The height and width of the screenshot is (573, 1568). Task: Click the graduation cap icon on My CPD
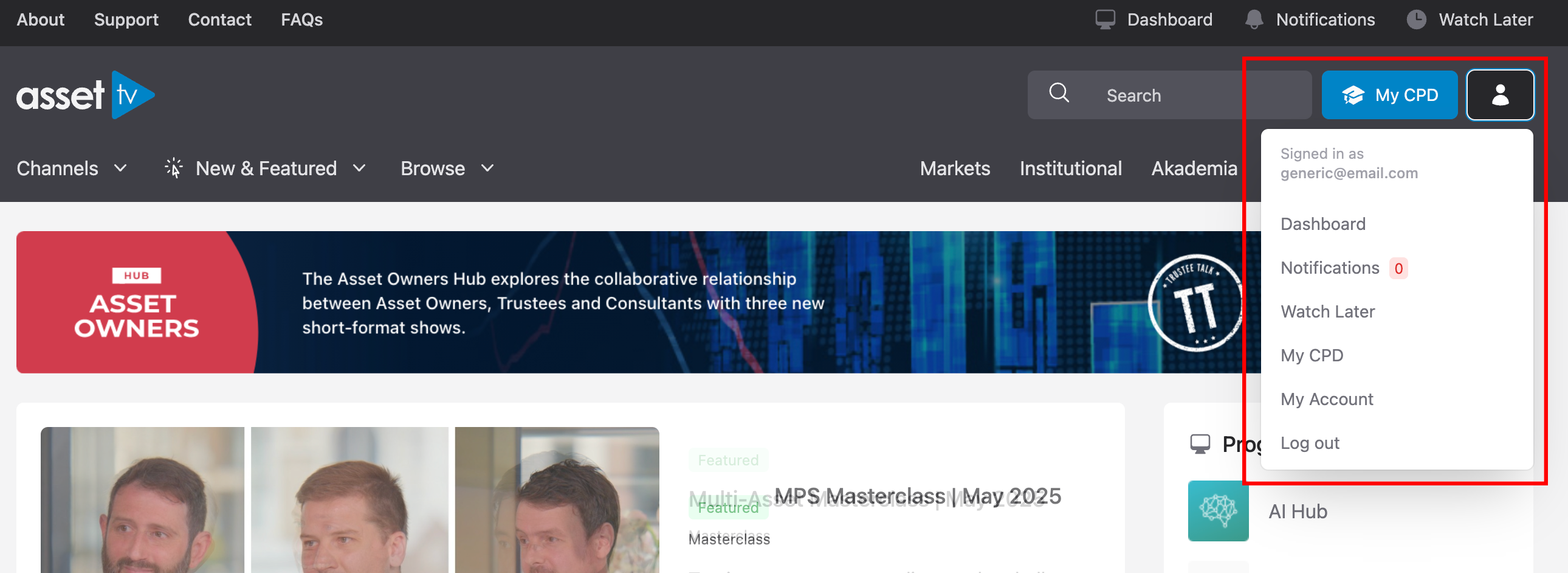coord(1353,95)
